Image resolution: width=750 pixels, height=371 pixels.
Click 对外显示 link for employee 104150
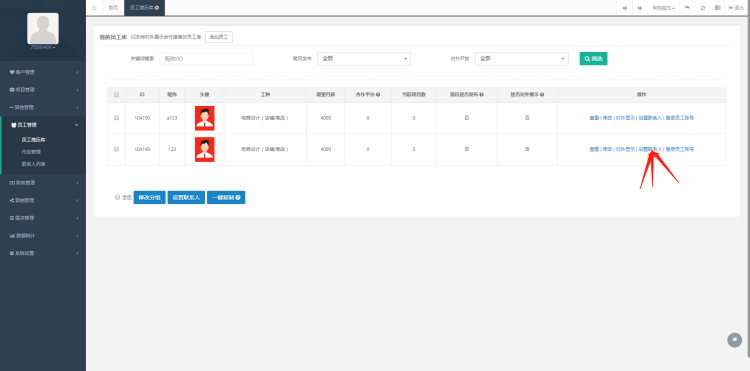(x=625, y=118)
